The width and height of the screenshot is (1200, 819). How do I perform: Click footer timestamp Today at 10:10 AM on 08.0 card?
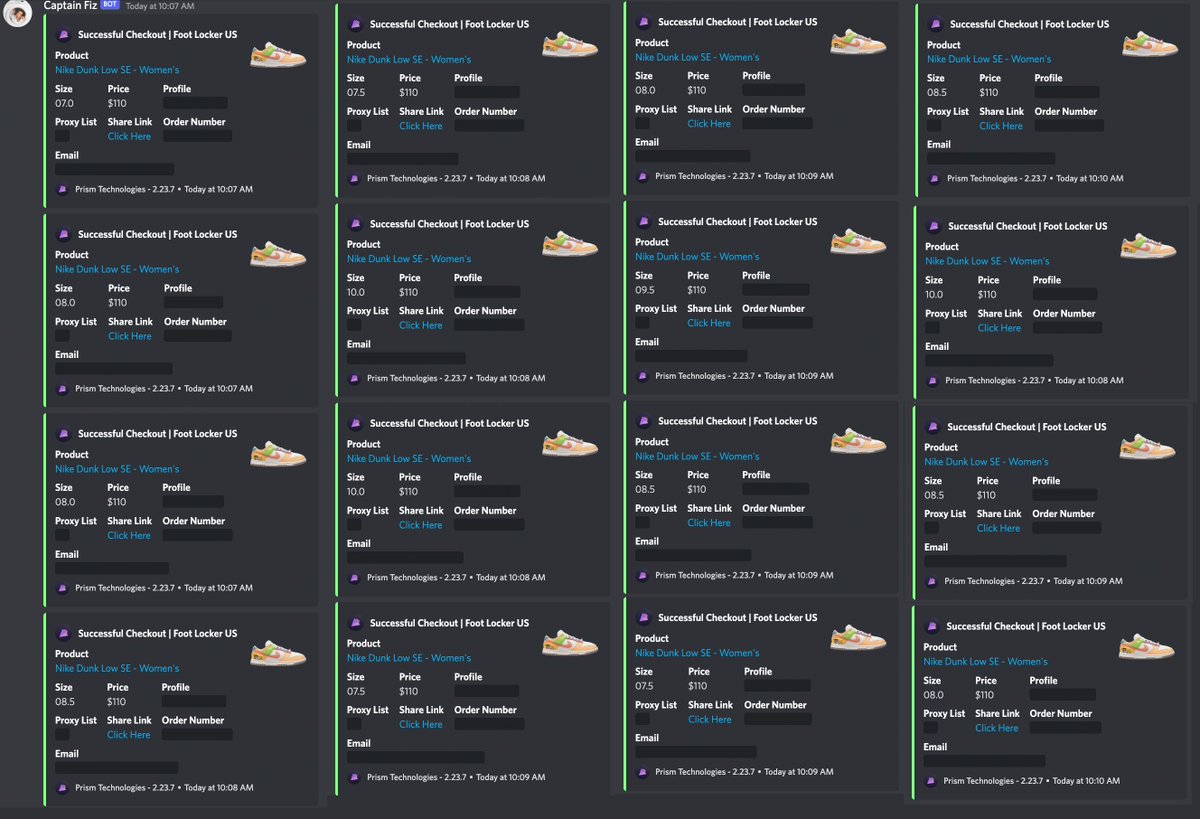(x=1086, y=781)
